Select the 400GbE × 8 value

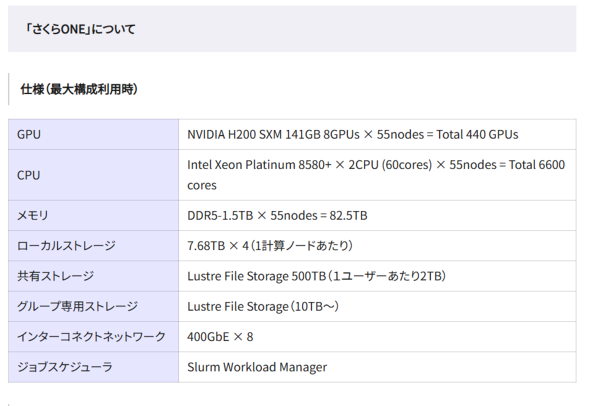click(220, 337)
